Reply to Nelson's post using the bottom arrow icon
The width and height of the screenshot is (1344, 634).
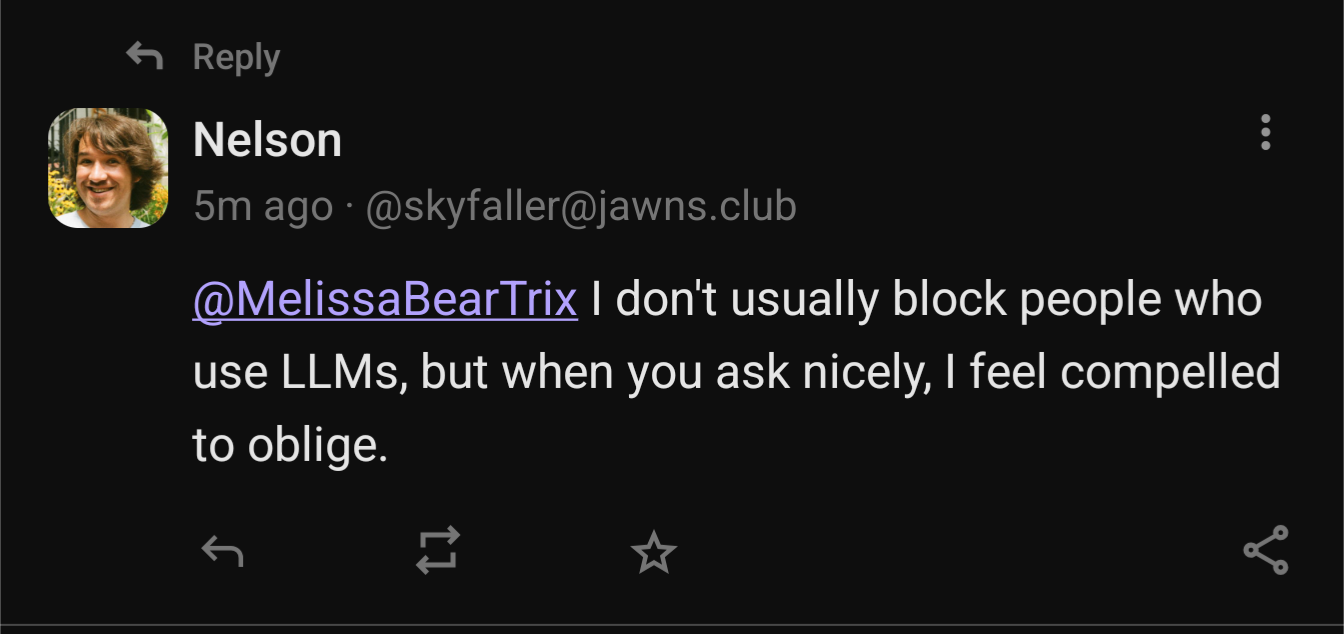tap(222, 551)
